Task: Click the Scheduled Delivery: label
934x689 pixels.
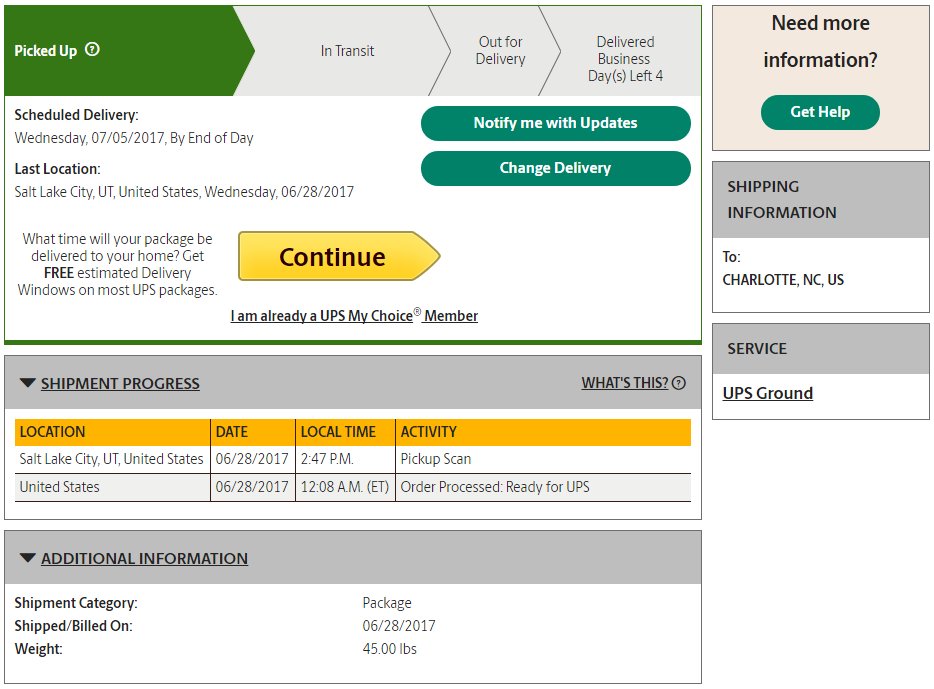Action: (76, 115)
